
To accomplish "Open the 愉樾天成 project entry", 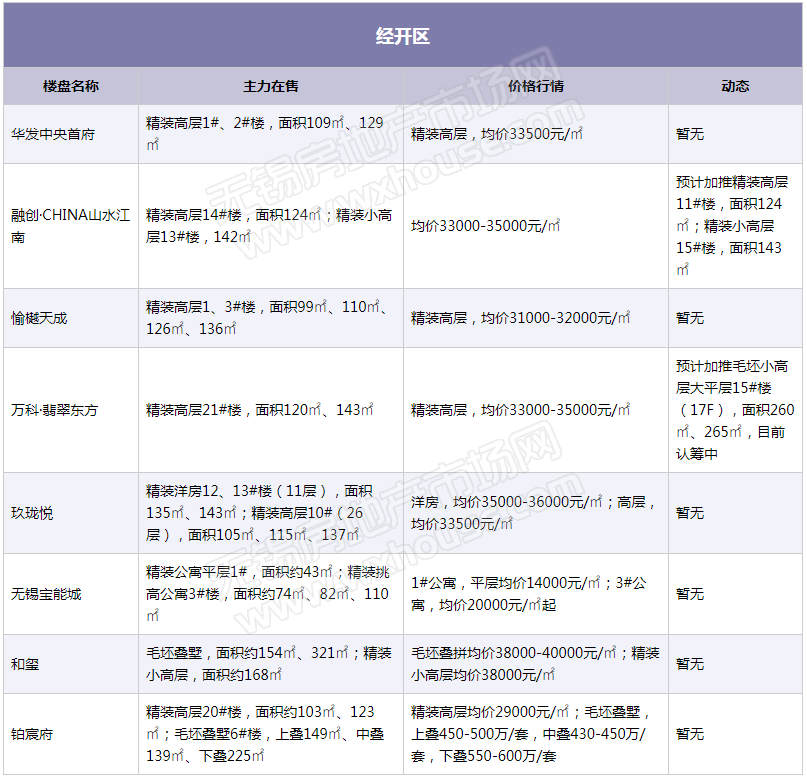I will [x=39, y=318].
